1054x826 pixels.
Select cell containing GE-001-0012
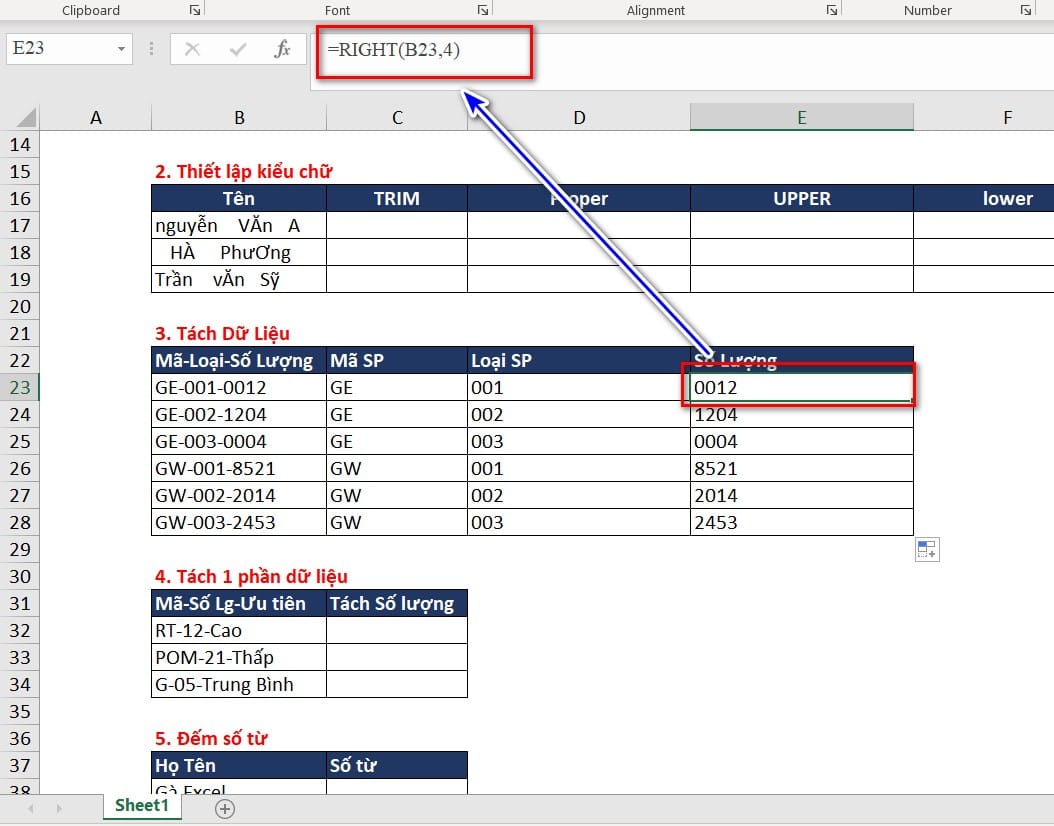(x=239, y=388)
